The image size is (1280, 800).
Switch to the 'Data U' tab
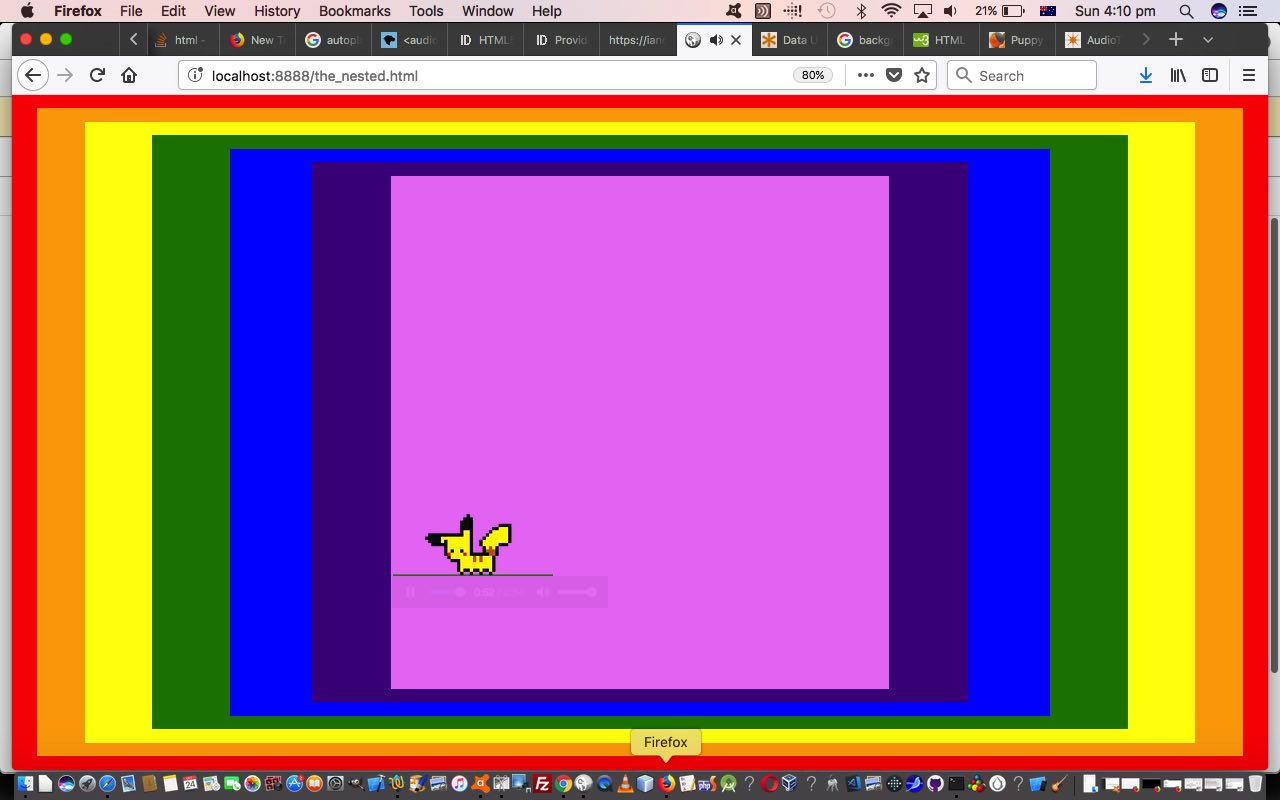[x=791, y=40]
